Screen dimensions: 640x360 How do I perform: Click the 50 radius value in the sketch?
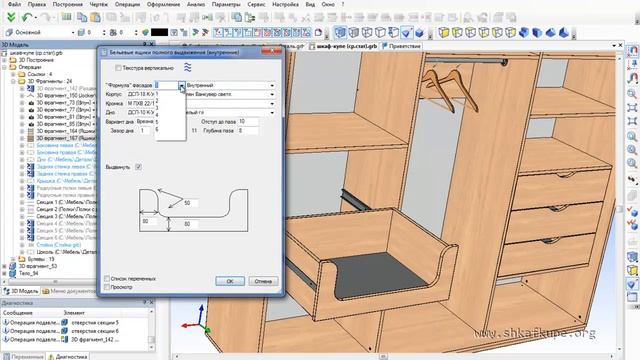[190, 203]
